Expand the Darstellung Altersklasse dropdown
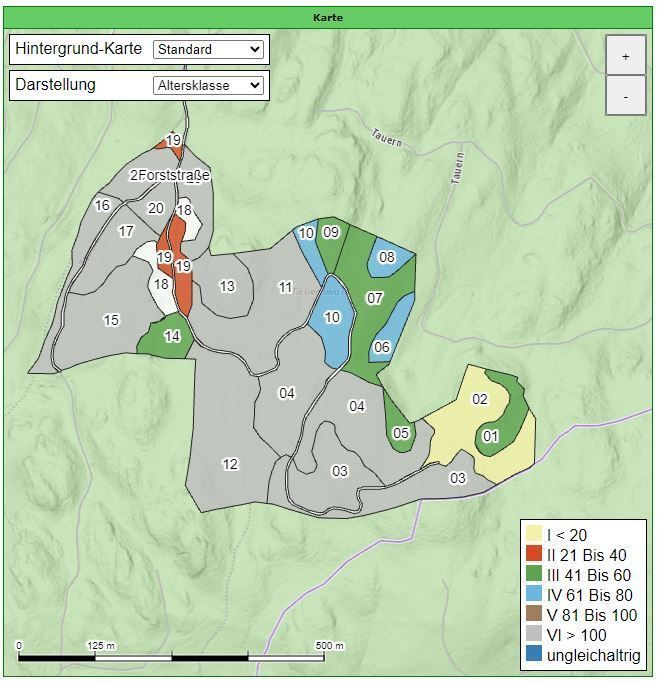The image size is (657, 681). (208, 86)
